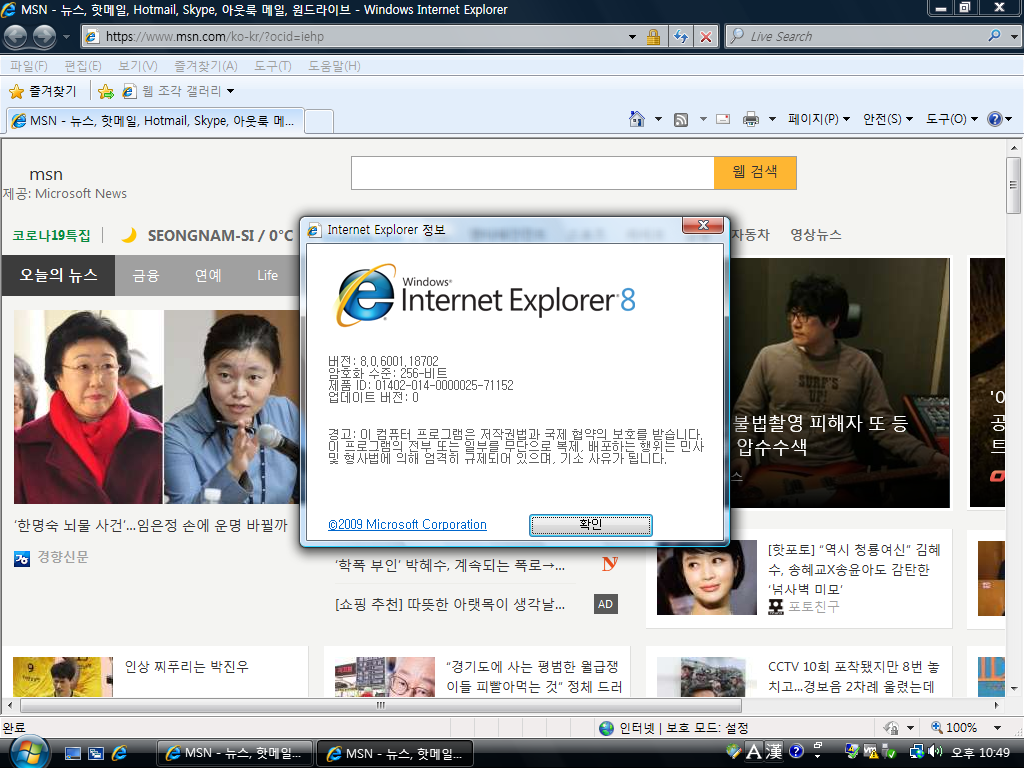
Task: Open the '인상 찌푸리는 박진우' article
Action: pyautogui.click(x=186, y=667)
